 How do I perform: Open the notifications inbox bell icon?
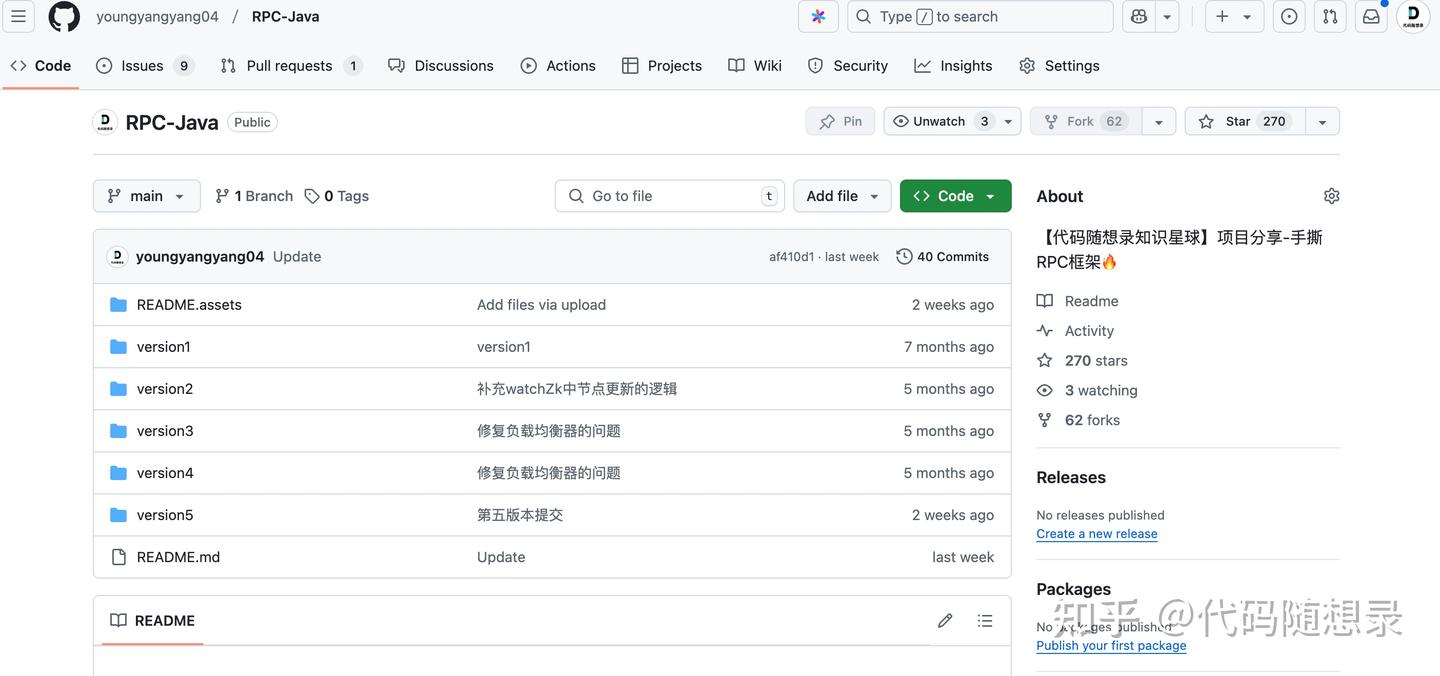tap(1370, 16)
